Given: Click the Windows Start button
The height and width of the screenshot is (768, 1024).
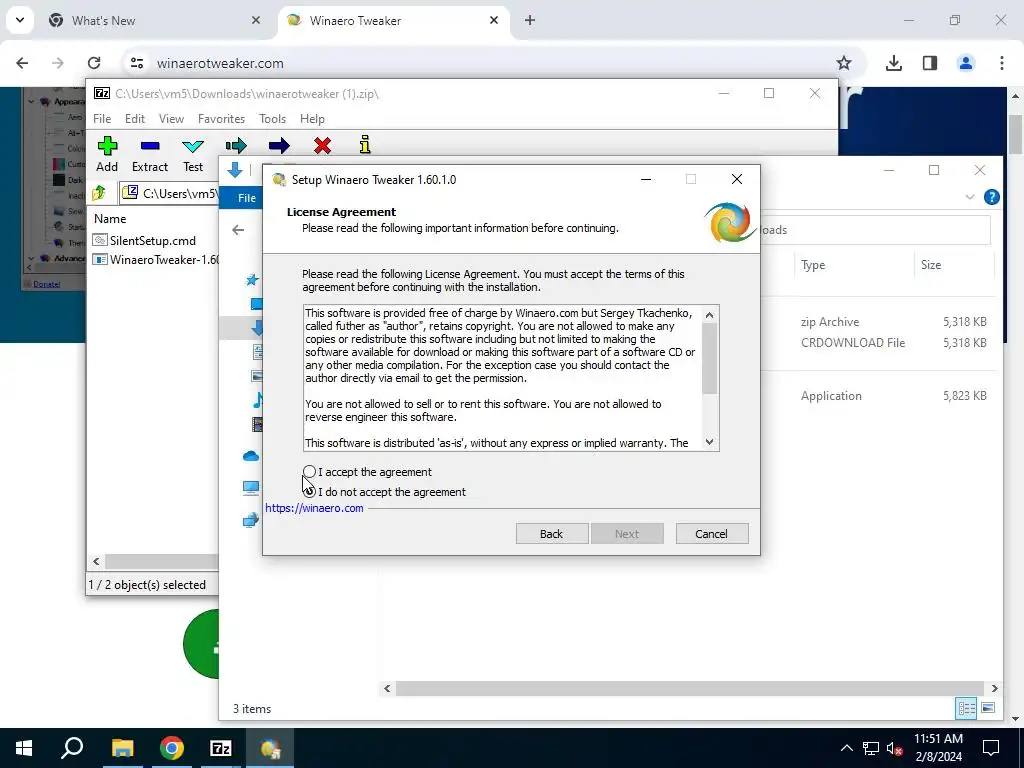Looking at the screenshot, I should (x=24, y=748).
